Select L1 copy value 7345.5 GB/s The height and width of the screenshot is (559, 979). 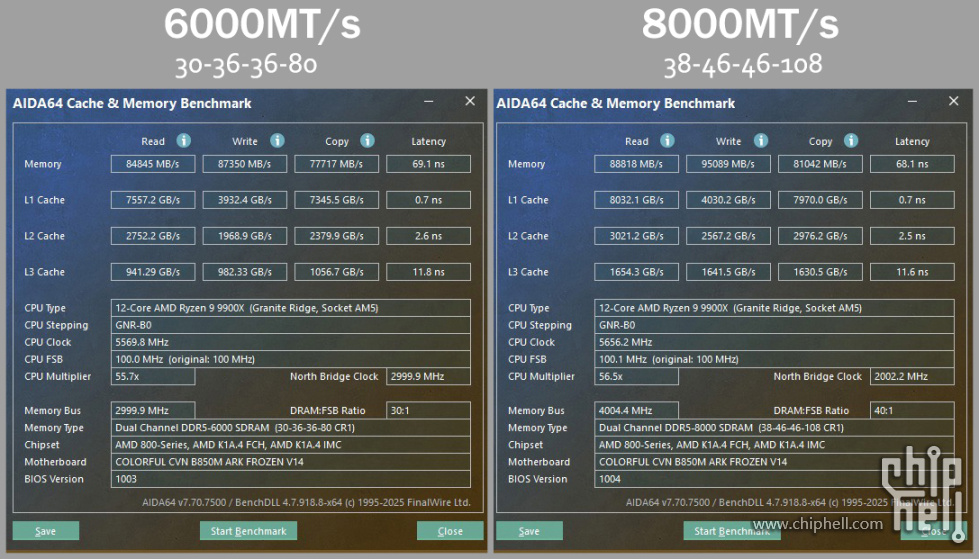[x=337, y=200]
